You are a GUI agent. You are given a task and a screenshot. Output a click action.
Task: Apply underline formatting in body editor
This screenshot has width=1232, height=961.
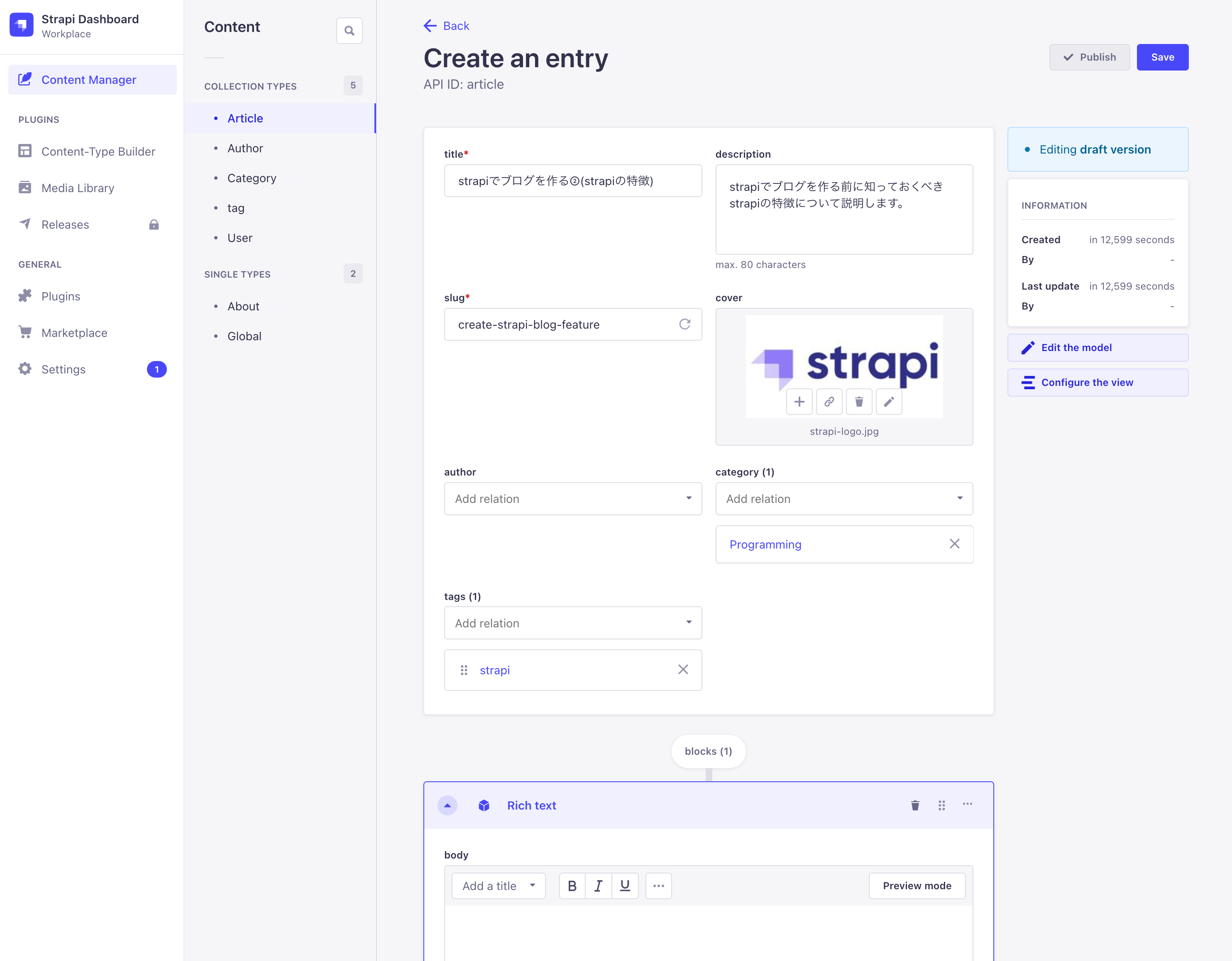point(625,886)
